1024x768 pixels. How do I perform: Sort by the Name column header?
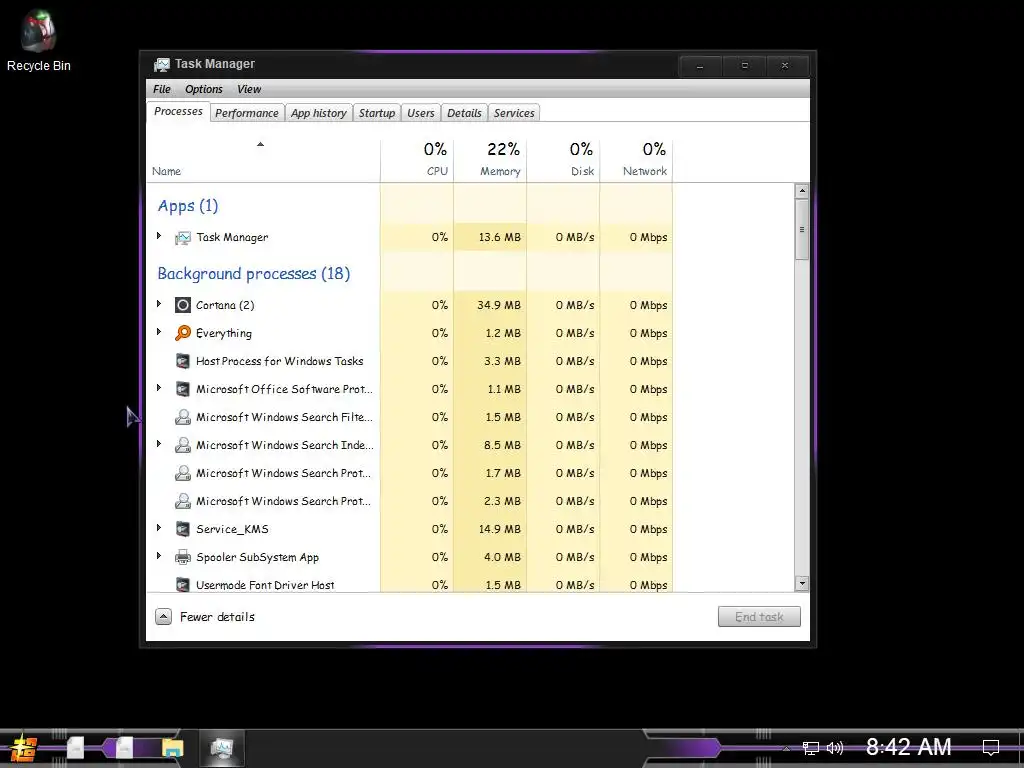coord(263,161)
